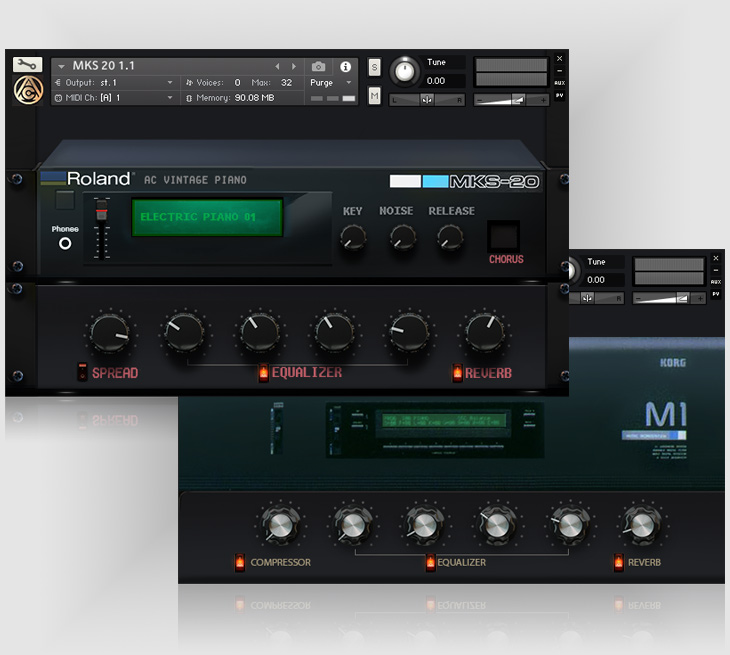
Task: Click the previous instrument arrow
Action: coord(278,67)
